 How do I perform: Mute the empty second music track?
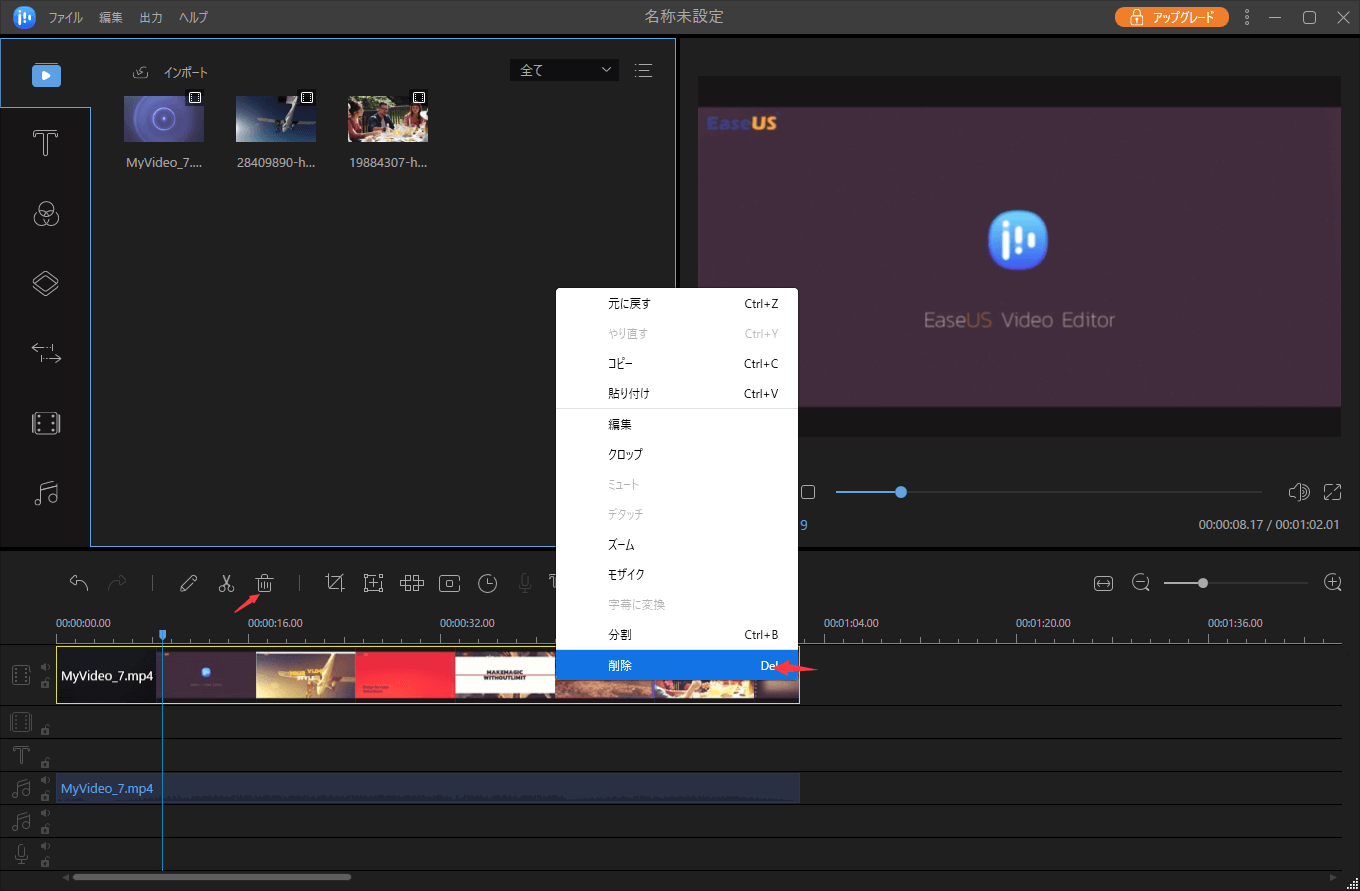(x=45, y=814)
